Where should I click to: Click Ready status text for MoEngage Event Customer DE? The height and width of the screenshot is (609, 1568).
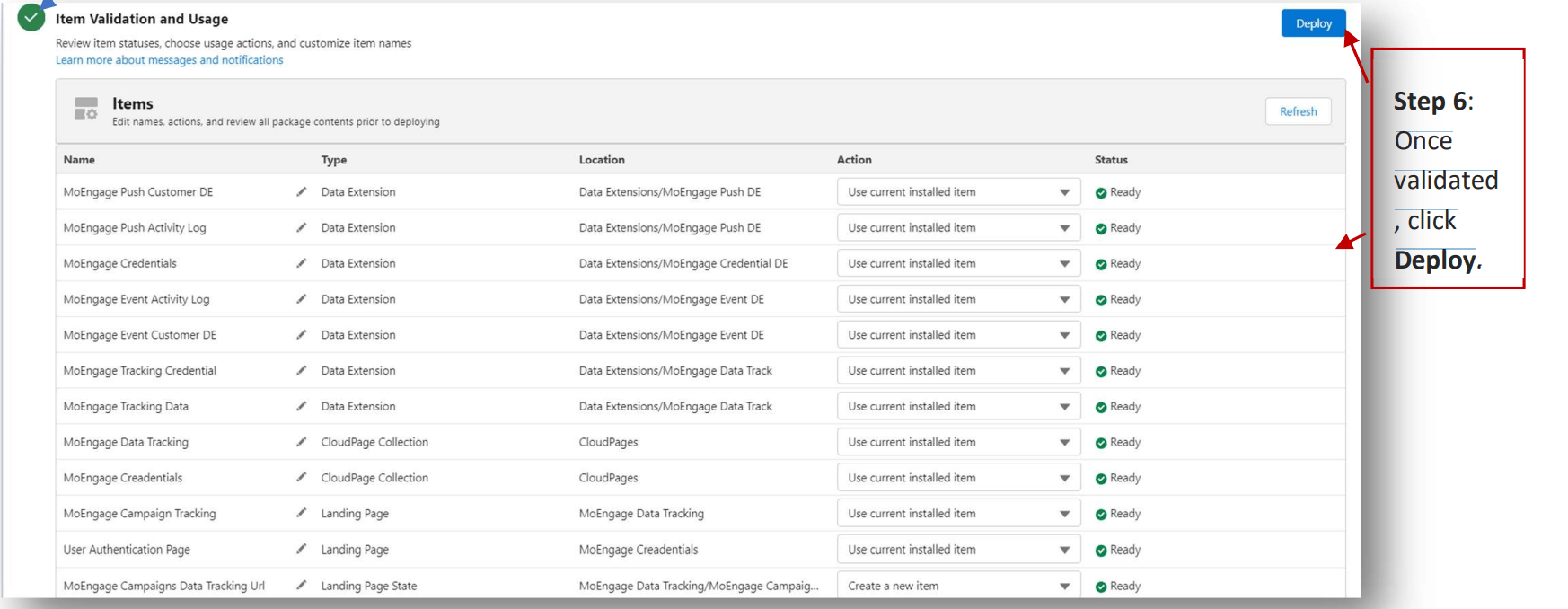point(1125,335)
